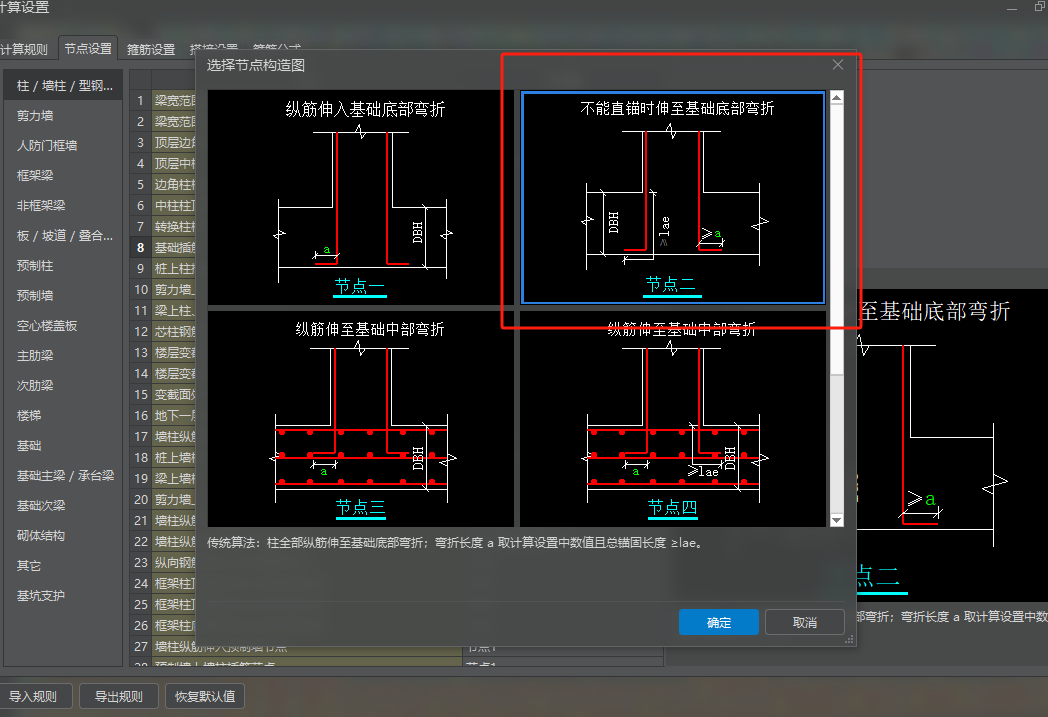The image size is (1048, 717).
Task: Select table row 6 中柱柱顶
Action: (x=163, y=206)
